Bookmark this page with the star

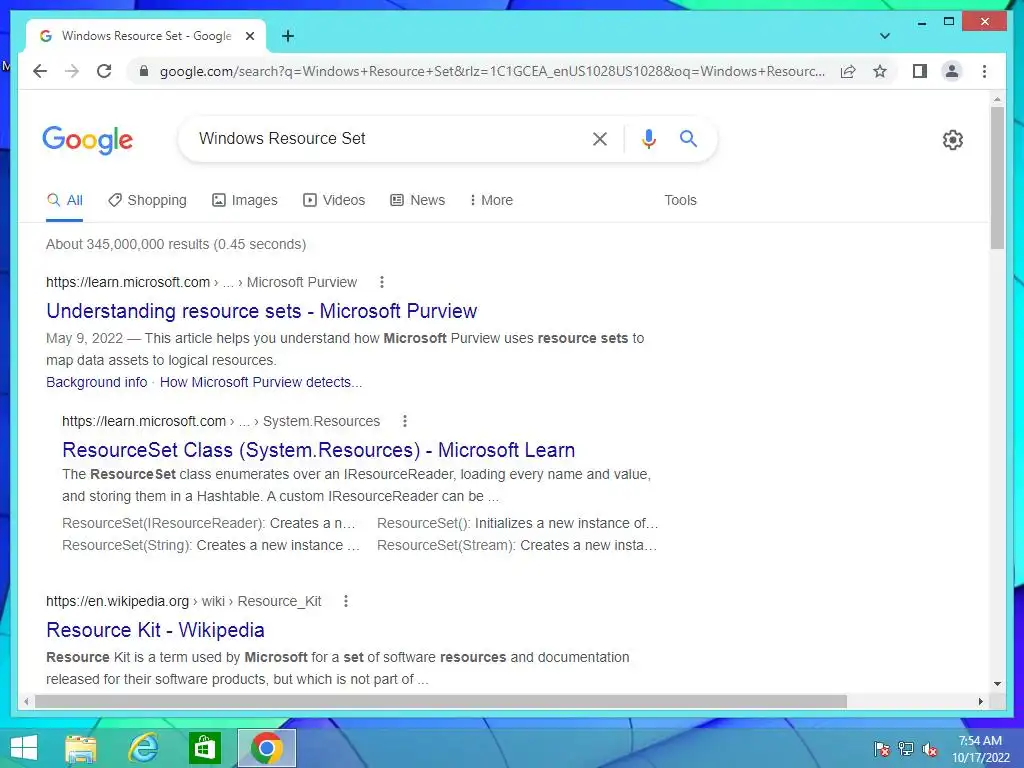point(880,71)
